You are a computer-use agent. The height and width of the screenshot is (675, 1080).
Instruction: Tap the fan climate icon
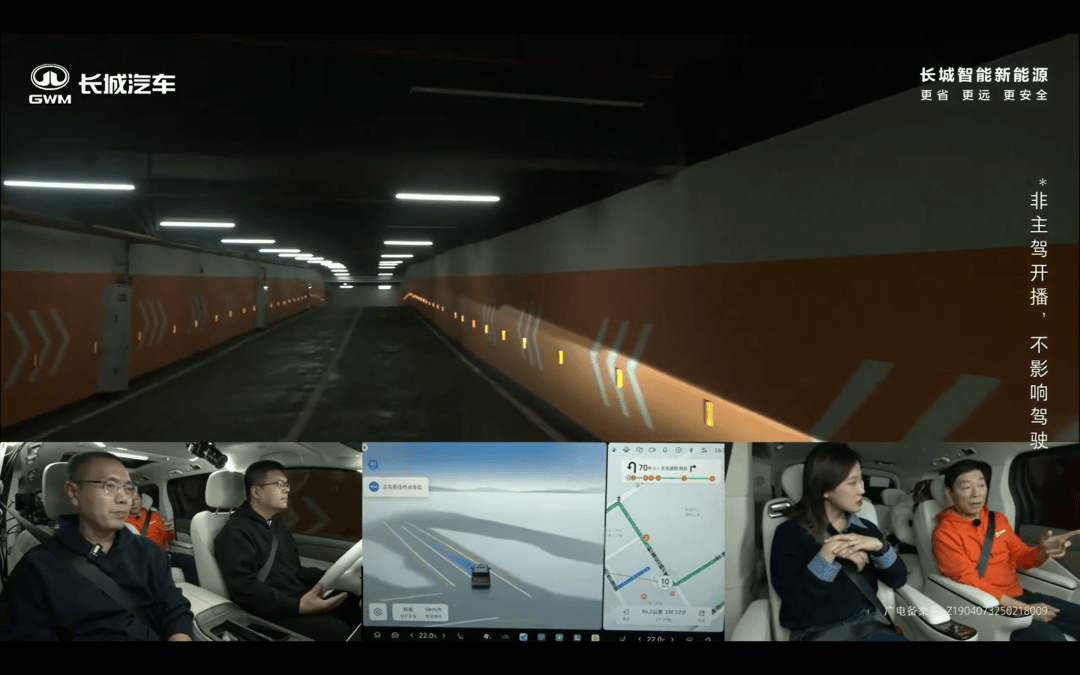pyautogui.click(x=487, y=636)
